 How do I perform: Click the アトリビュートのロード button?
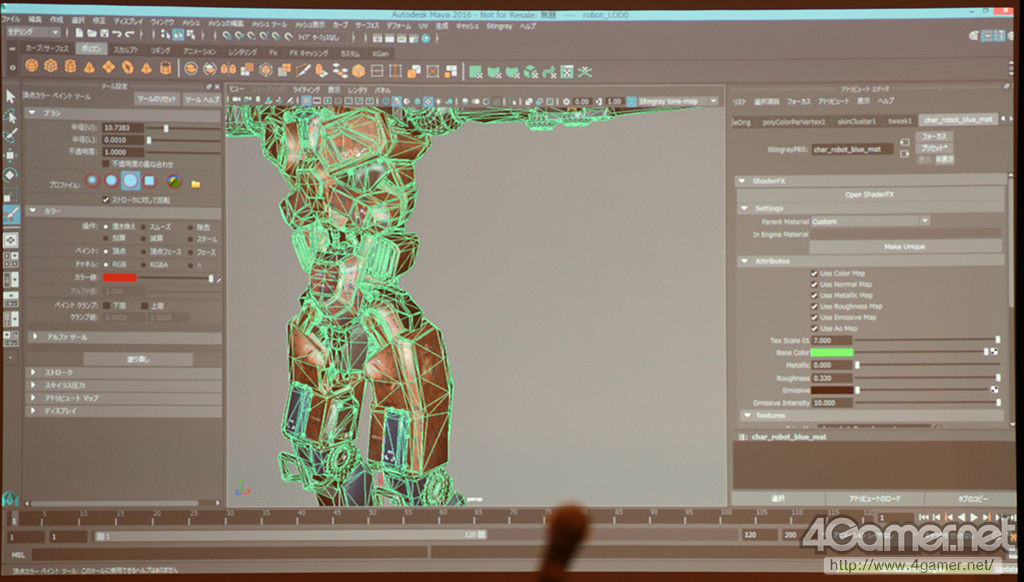(874, 499)
